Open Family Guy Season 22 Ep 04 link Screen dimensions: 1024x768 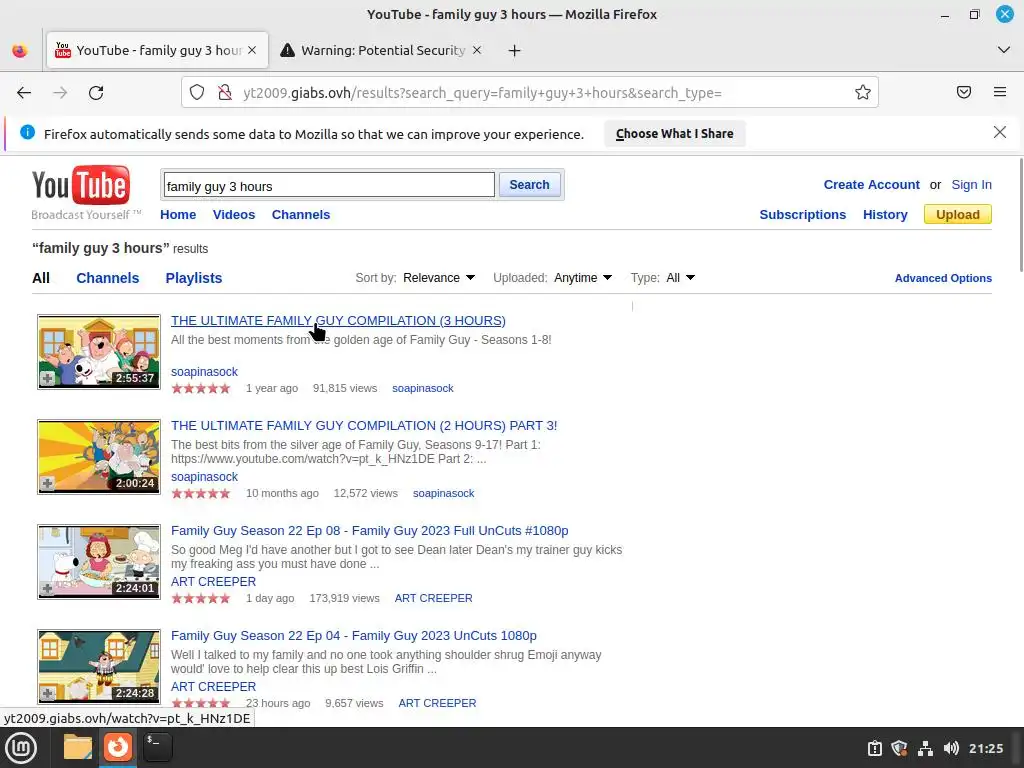point(354,636)
